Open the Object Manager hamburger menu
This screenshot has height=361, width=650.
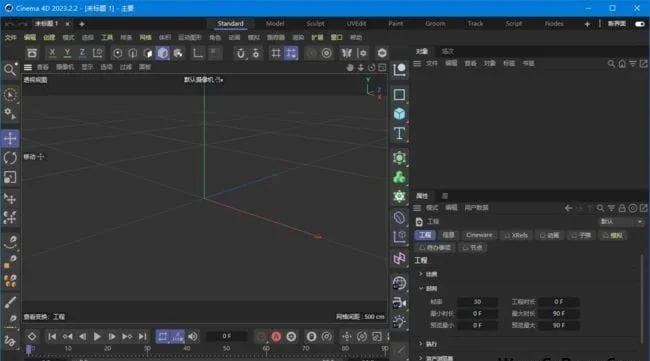point(417,63)
